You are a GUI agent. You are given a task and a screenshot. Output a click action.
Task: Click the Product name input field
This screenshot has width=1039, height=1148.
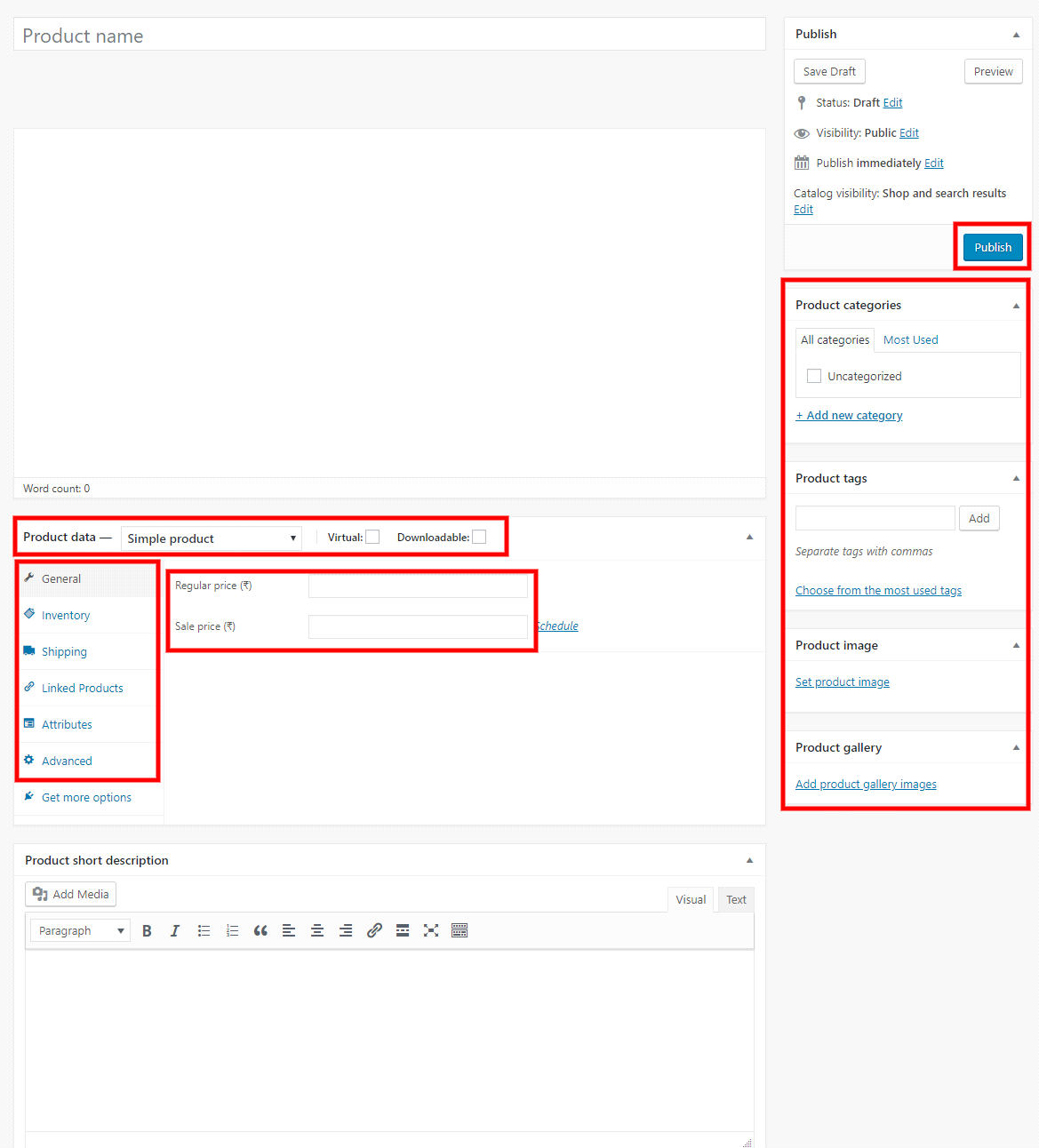coord(388,35)
